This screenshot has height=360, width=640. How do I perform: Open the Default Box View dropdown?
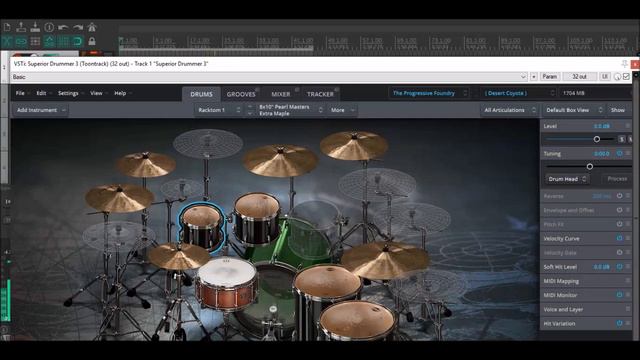573,110
